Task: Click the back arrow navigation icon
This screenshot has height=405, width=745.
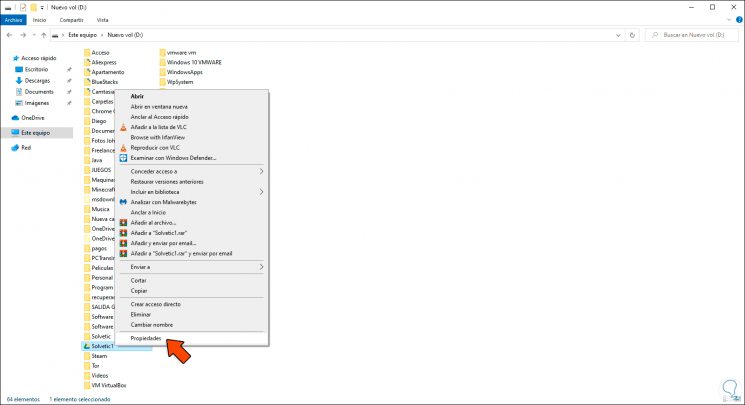Action: pos(10,35)
